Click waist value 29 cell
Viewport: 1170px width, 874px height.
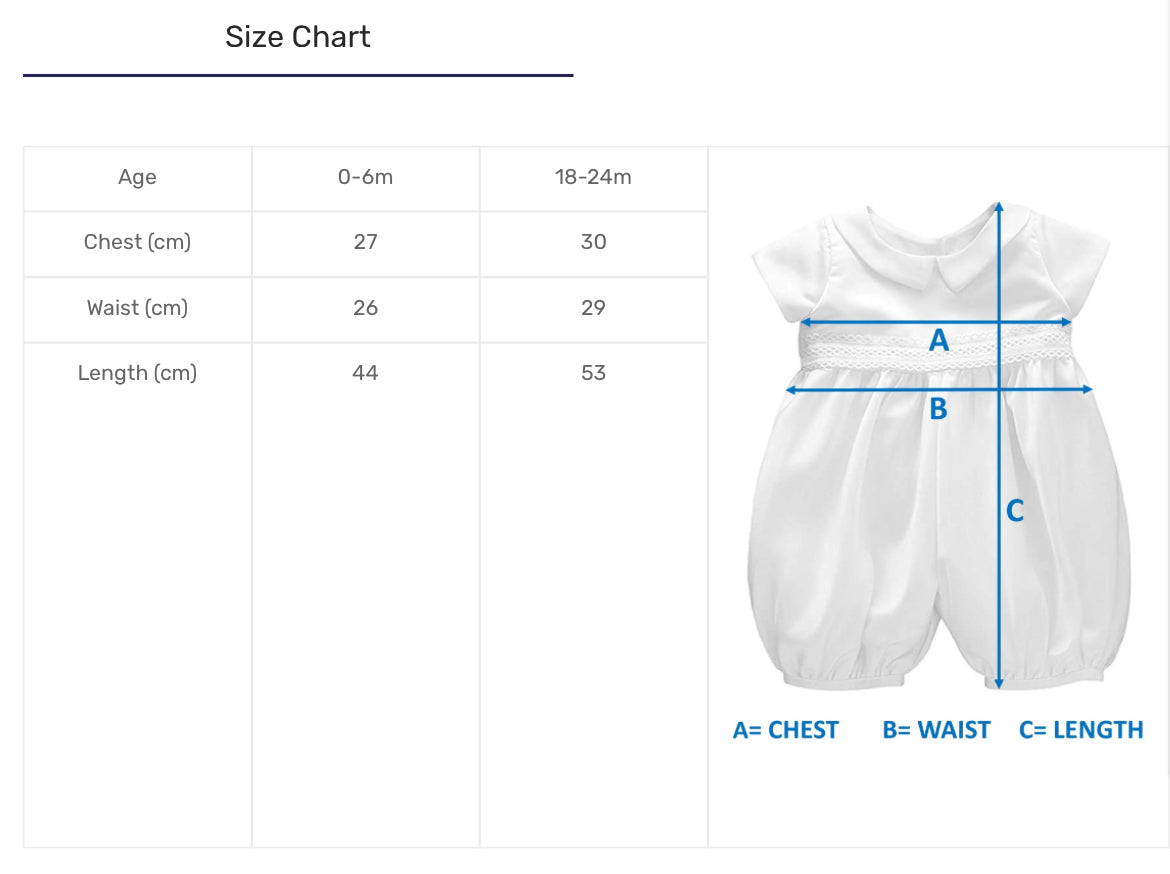(593, 308)
